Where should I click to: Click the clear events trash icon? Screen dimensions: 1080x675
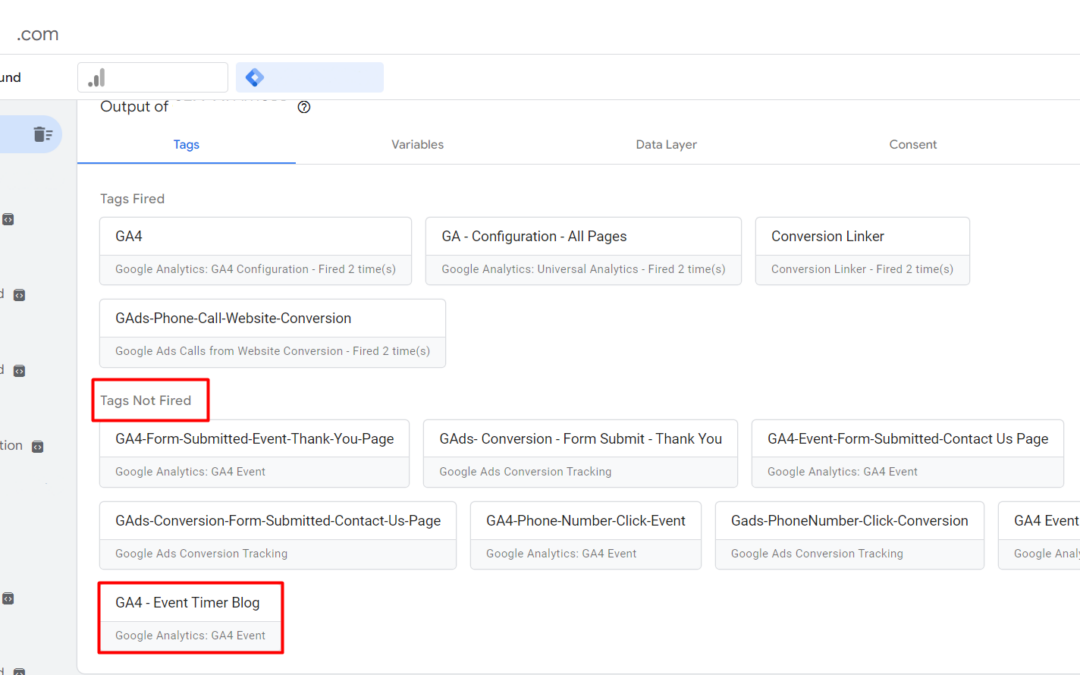point(42,134)
